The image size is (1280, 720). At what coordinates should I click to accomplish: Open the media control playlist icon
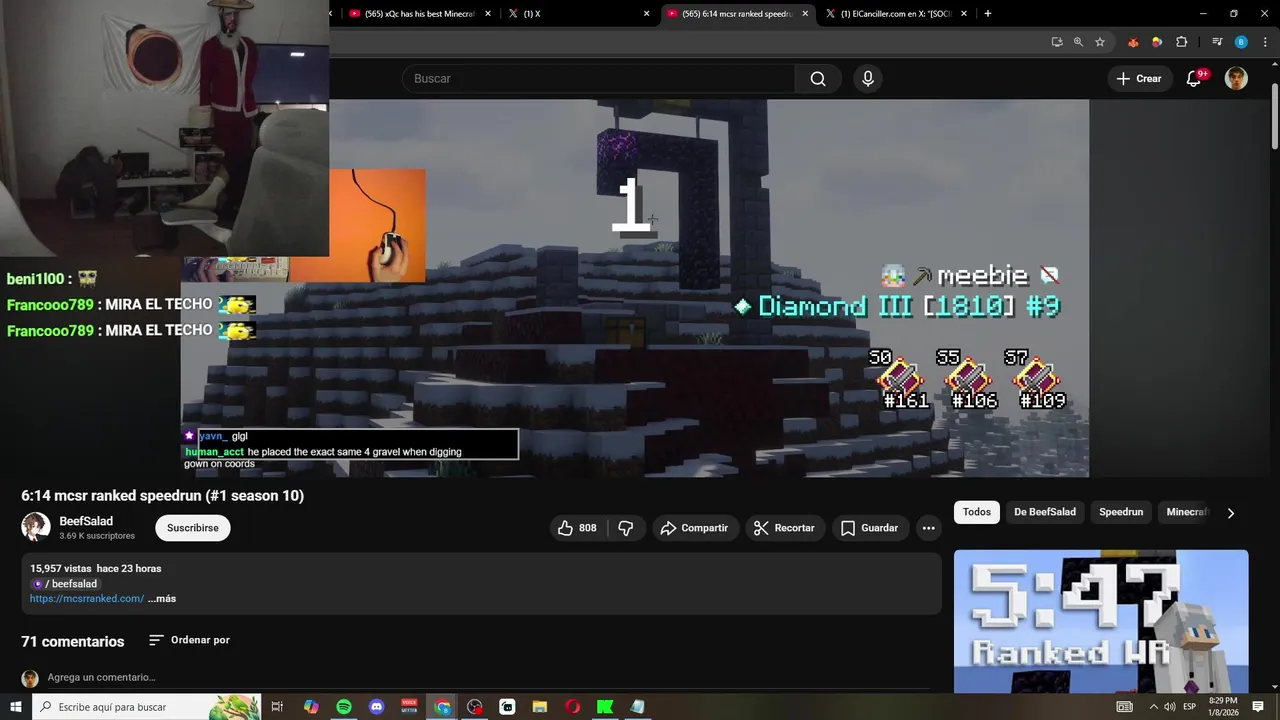point(1217,42)
